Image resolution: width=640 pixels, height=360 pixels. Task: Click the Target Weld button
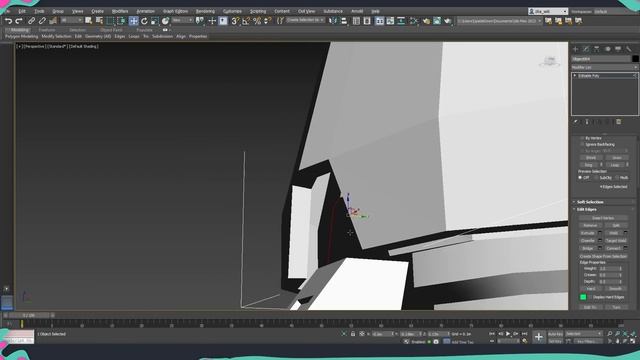pos(616,241)
